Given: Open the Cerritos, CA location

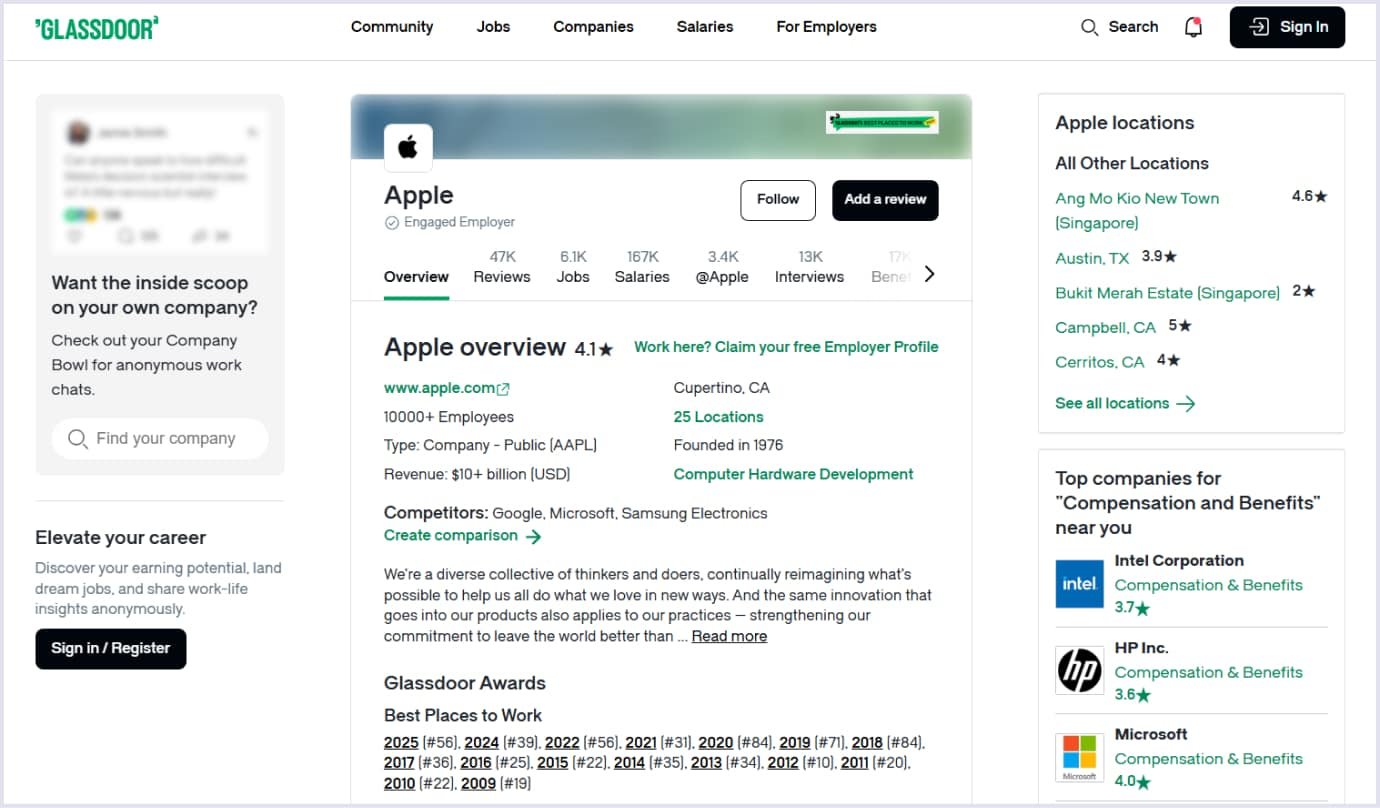Looking at the screenshot, I should click(1100, 362).
